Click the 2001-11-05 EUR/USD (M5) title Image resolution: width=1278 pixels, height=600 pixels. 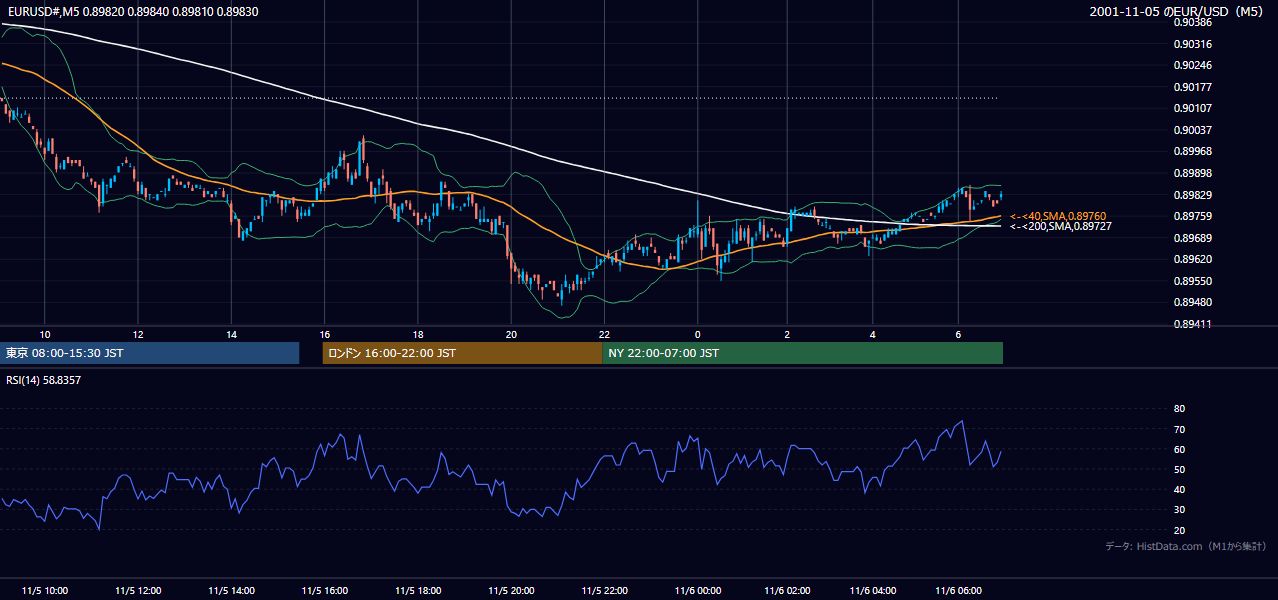tap(1176, 12)
